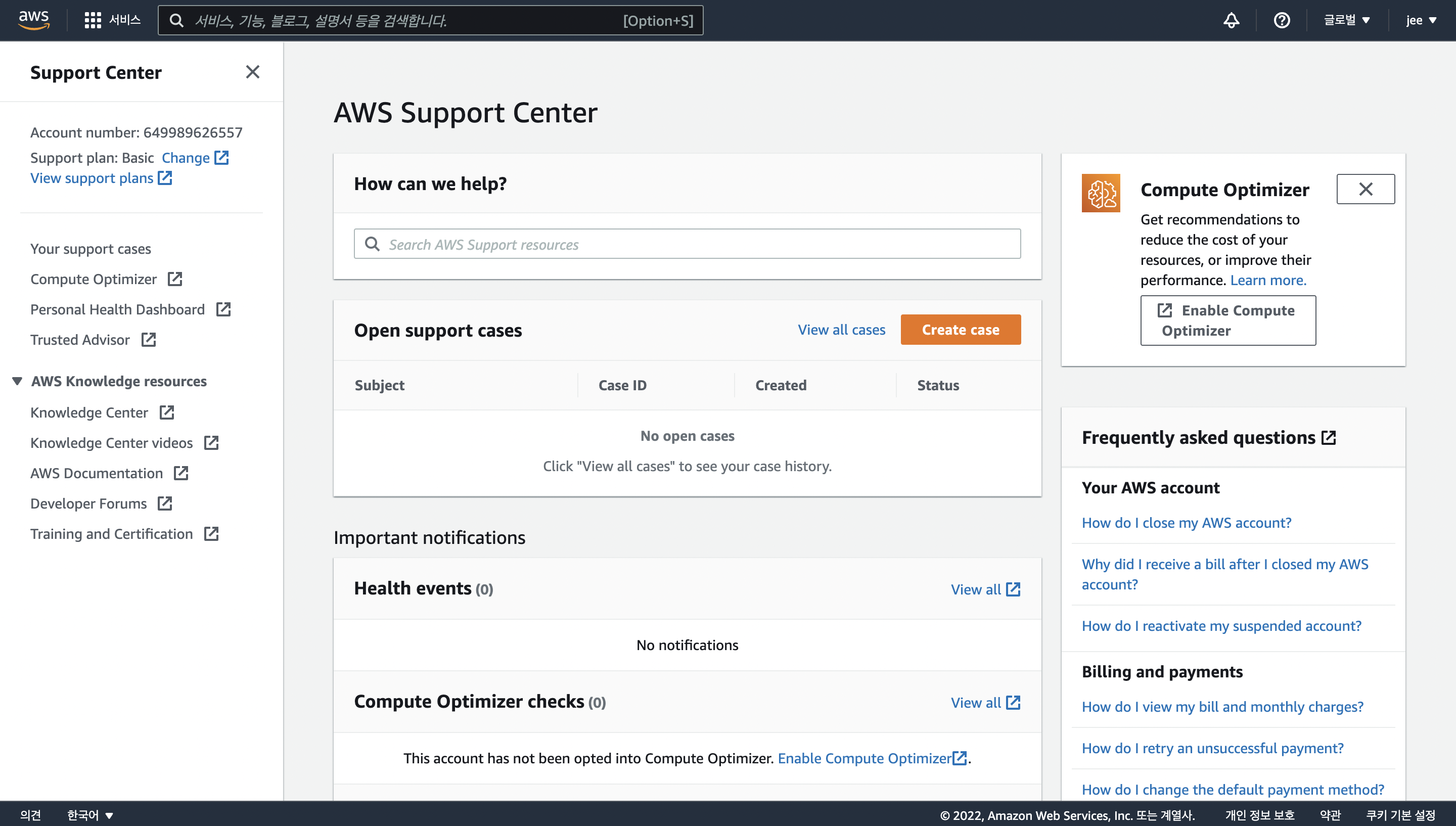Click external icon next to Trusted Advisor
Screen dimensions: 1456x826
(x=149, y=340)
